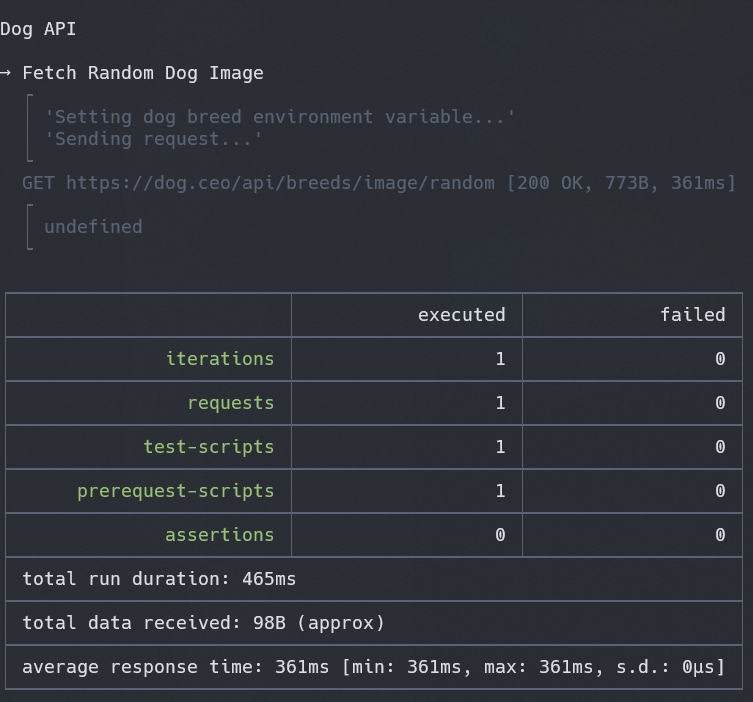The height and width of the screenshot is (702, 753).
Task: Click the 'Dog API' collection title
Action: 38,29
